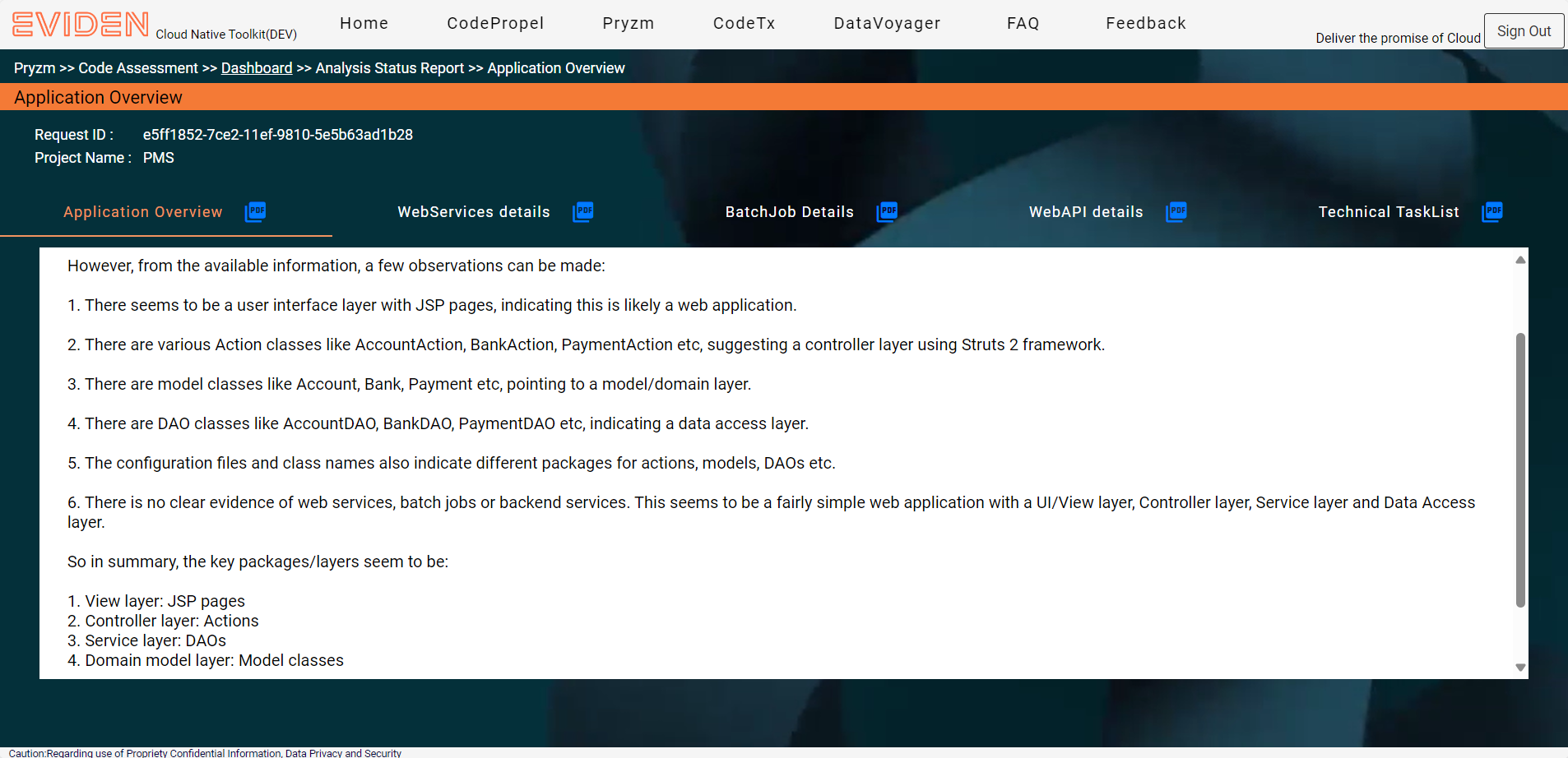
Task: Click the Code Assessment breadcrumb text
Action: coord(138,68)
